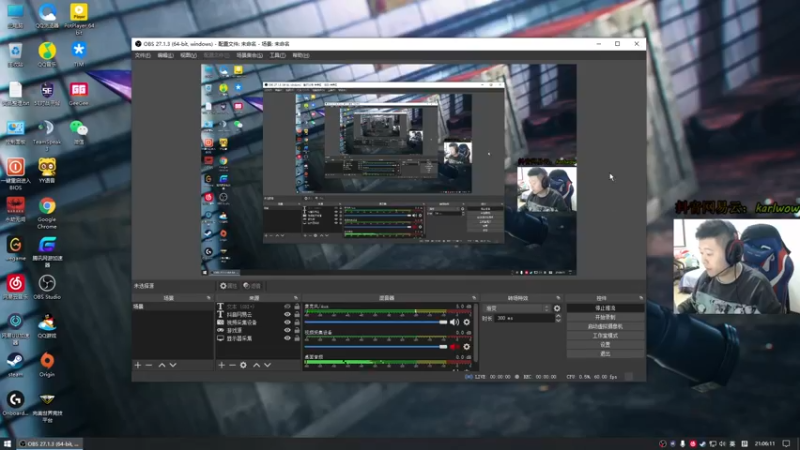Increase transition duration with stepper arrows

click(558, 316)
